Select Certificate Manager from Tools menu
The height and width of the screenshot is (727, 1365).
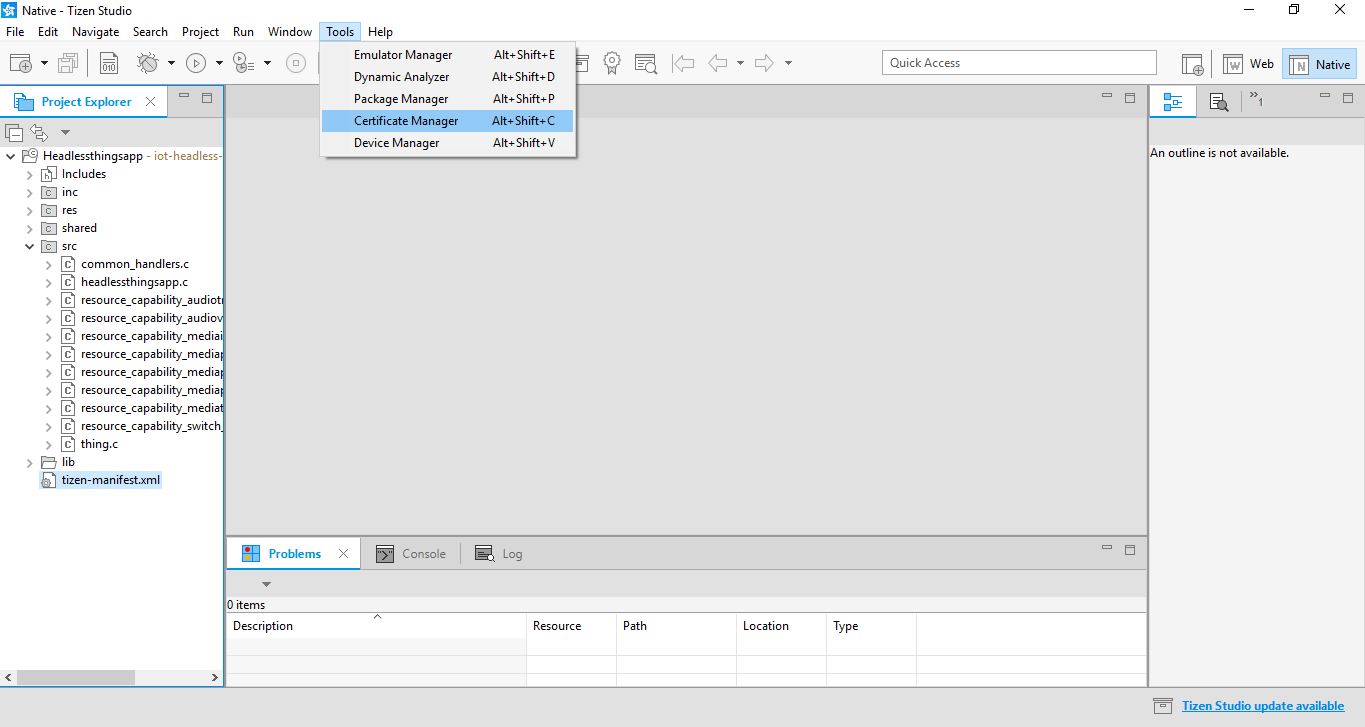[406, 121]
